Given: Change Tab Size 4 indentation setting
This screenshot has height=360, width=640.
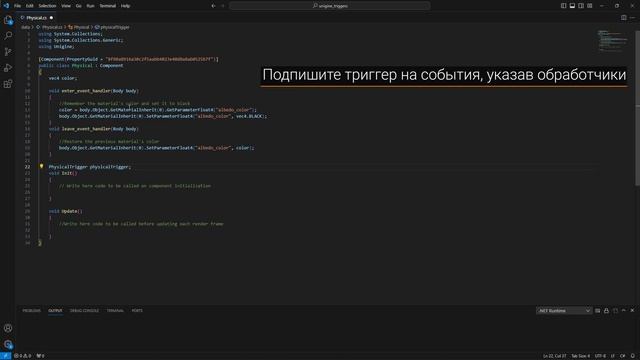Looking at the screenshot, I should 580,356.
